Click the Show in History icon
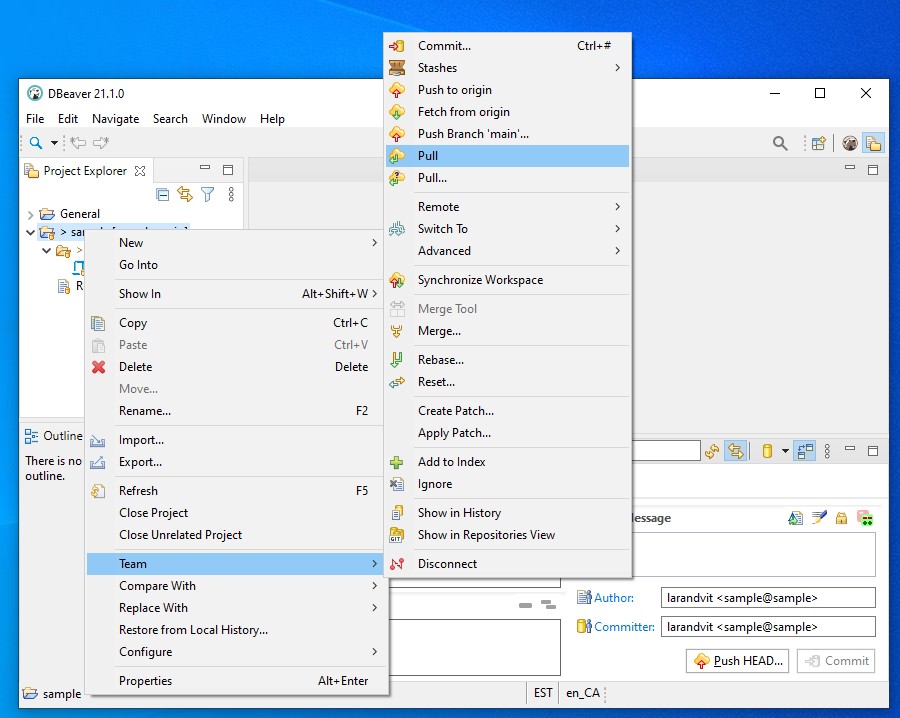 click(397, 513)
